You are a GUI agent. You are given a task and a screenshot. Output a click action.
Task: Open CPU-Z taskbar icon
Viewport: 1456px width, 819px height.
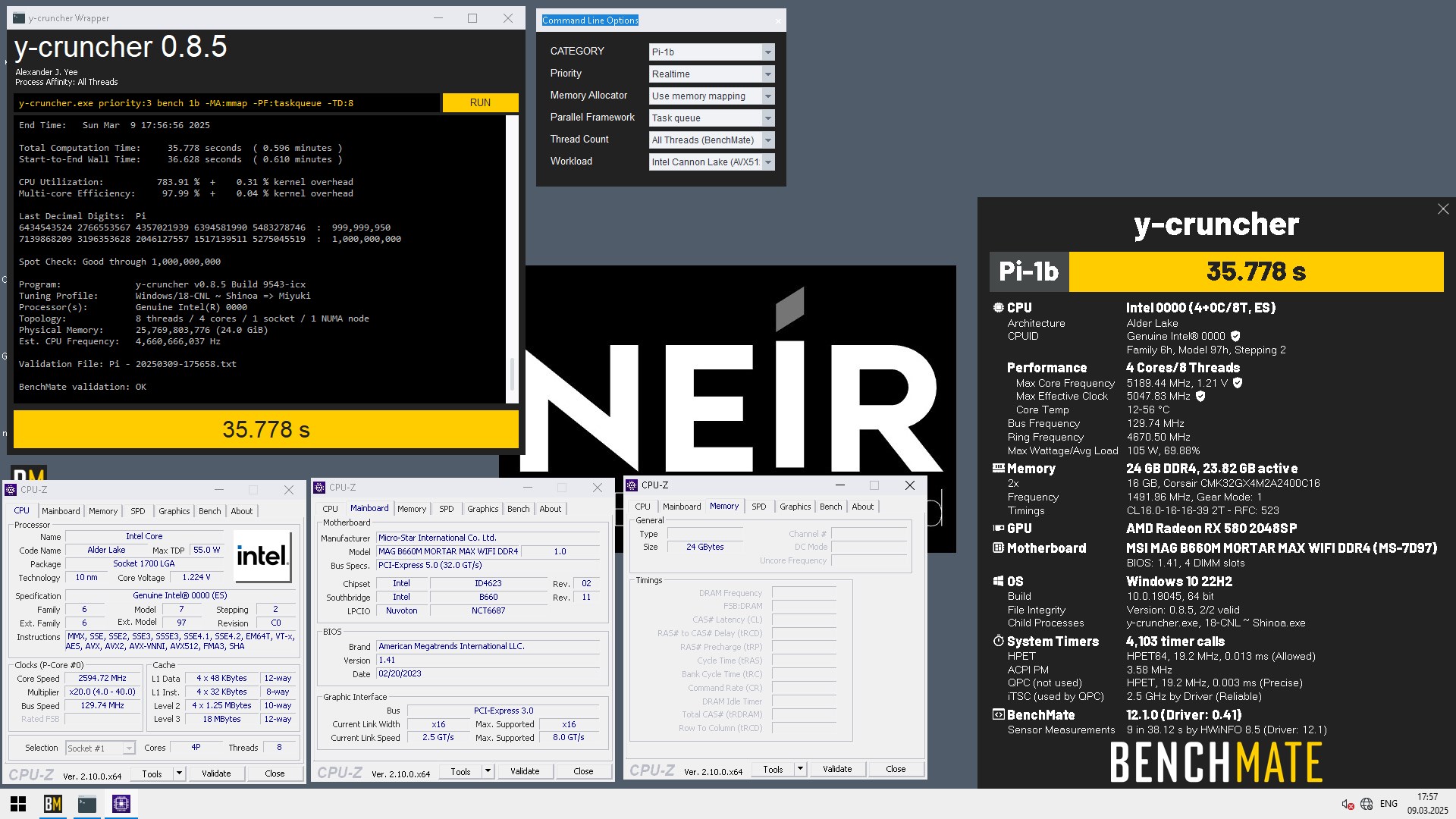[x=121, y=804]
